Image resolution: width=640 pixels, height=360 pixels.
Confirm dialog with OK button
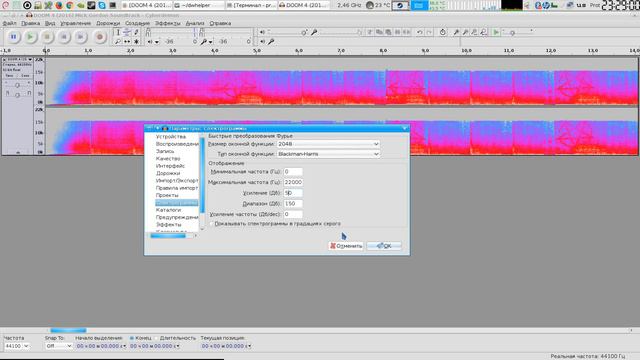tap(384, 246)
